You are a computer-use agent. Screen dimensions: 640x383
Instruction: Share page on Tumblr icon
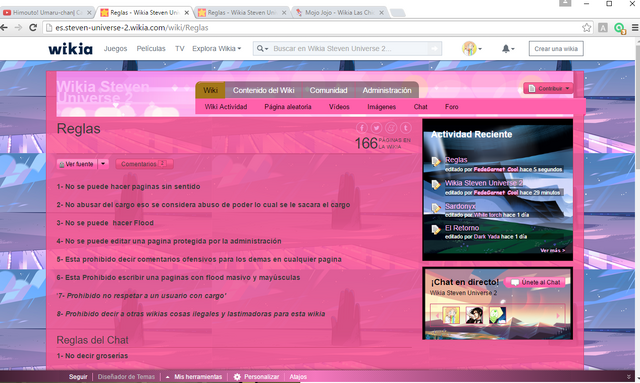click(406, 128)
